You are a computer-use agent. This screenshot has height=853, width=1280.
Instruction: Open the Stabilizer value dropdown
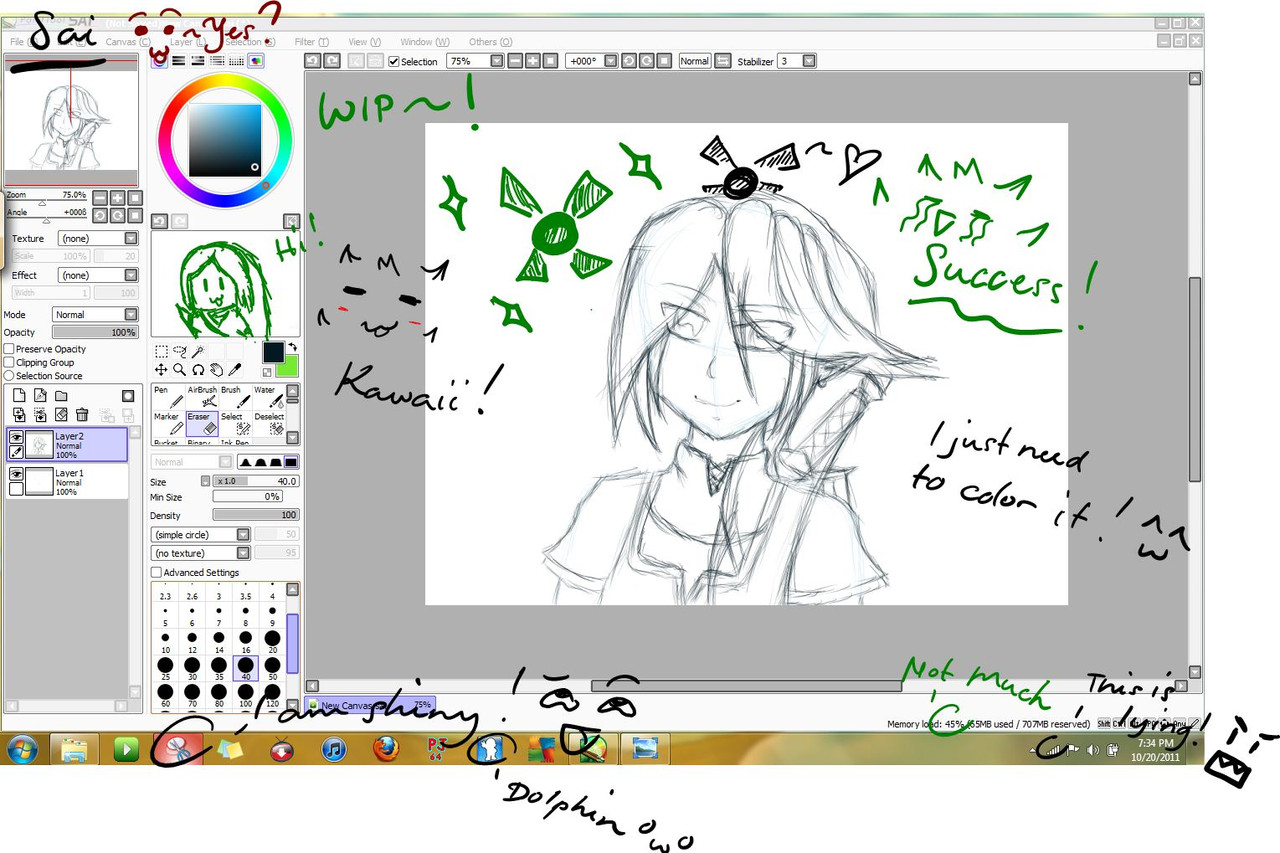(809, 61)
